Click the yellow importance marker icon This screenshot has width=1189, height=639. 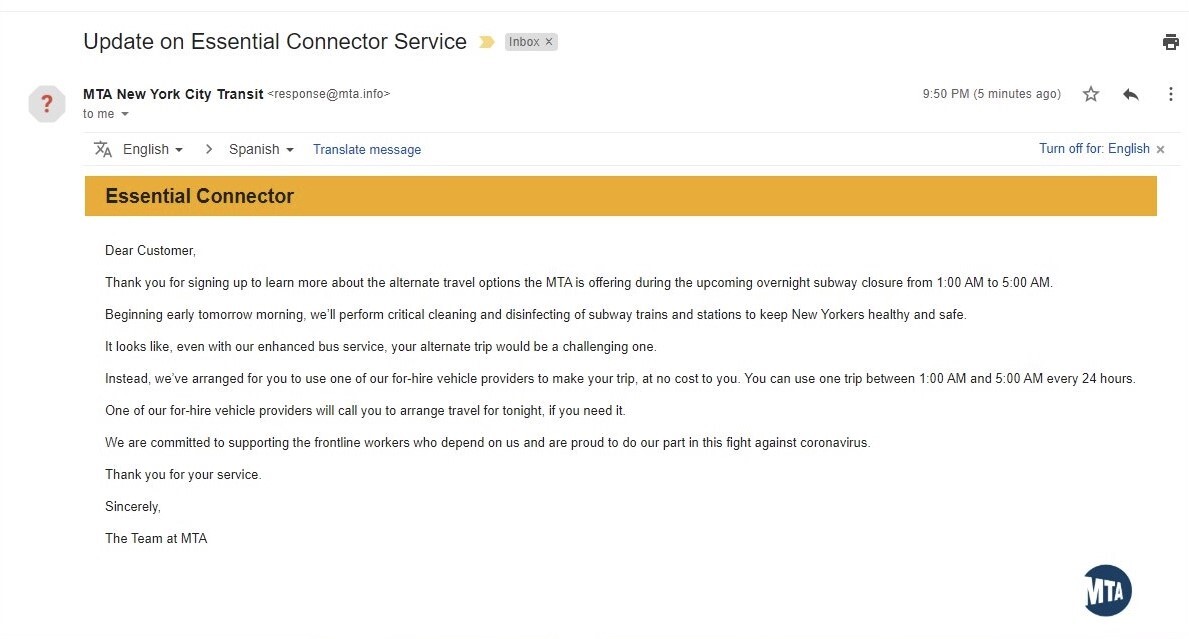(487, 42)
